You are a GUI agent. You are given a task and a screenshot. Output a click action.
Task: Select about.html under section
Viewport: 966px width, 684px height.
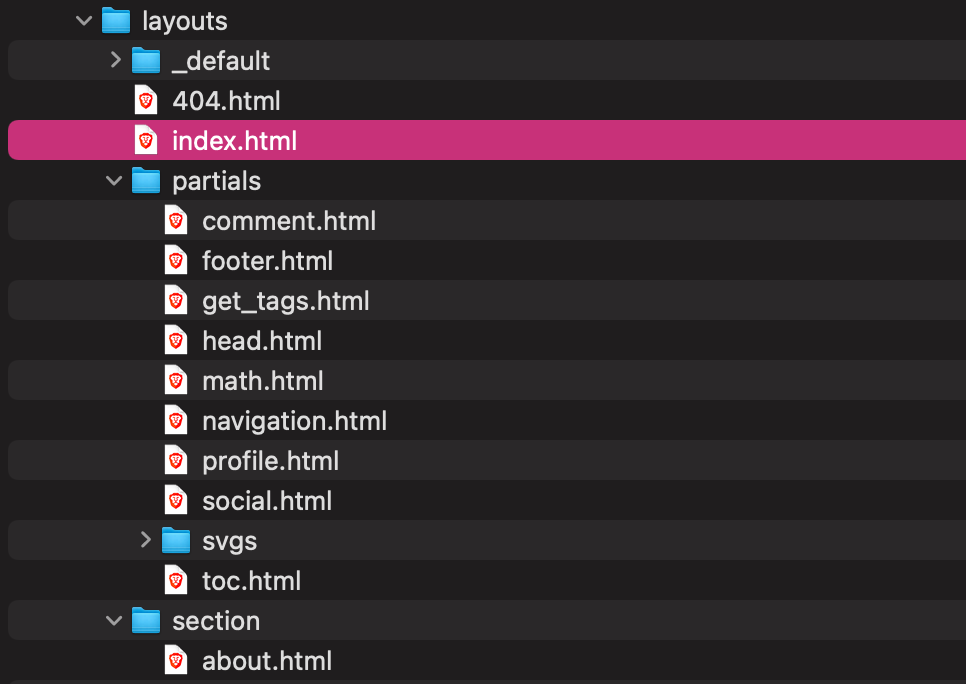pyautogui.click(x=266, y=660)
